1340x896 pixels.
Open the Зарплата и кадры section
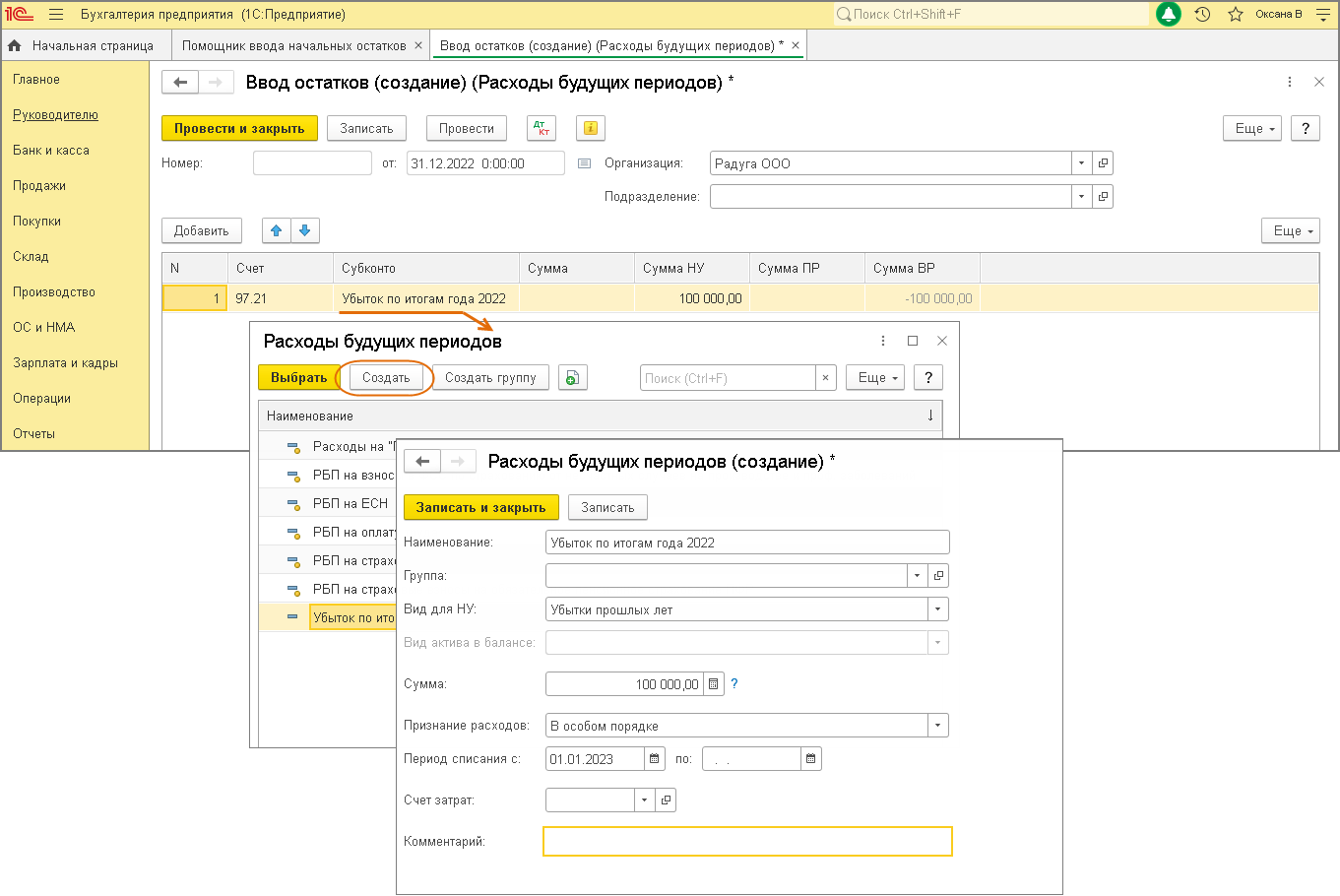[65, 363]
